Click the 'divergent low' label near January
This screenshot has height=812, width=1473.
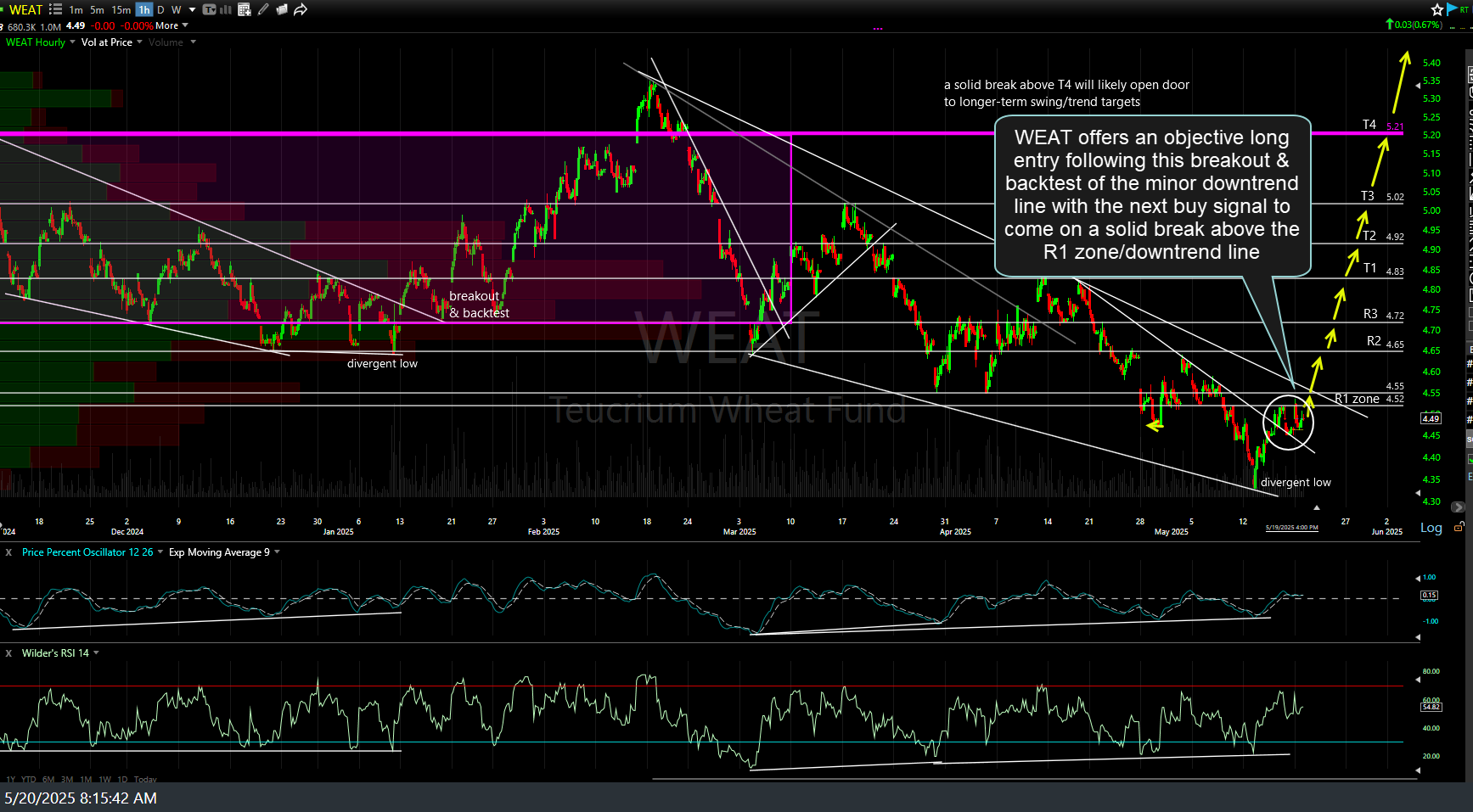point(382,364)
